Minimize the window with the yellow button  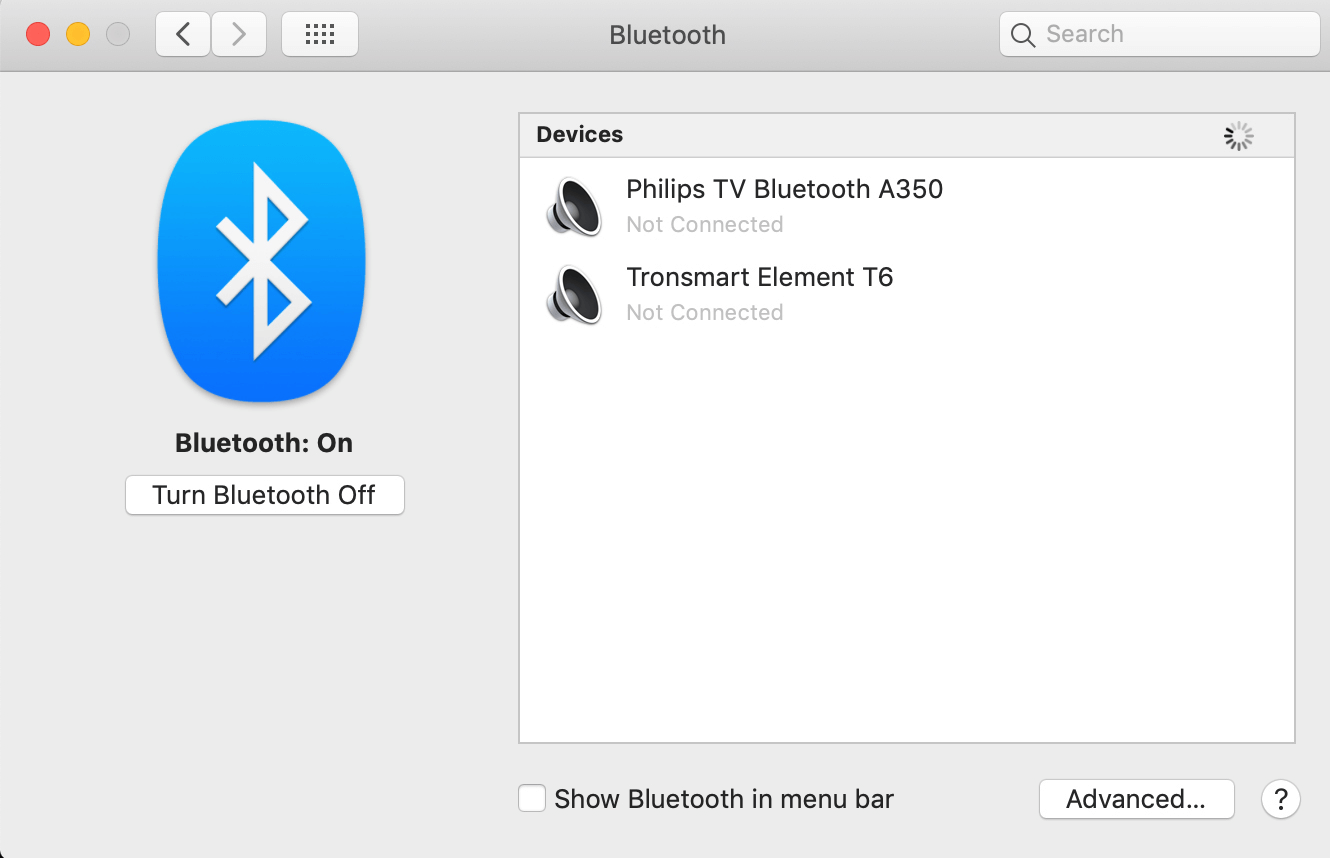[x=78, y=35]
